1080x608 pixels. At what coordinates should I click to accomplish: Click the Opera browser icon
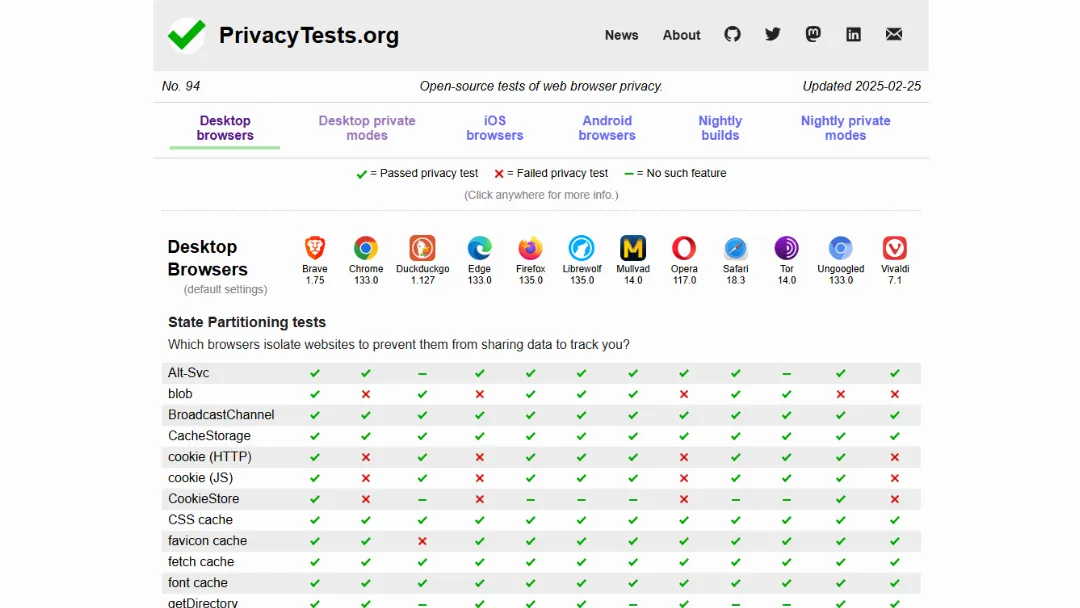click(x=684, y=248)
